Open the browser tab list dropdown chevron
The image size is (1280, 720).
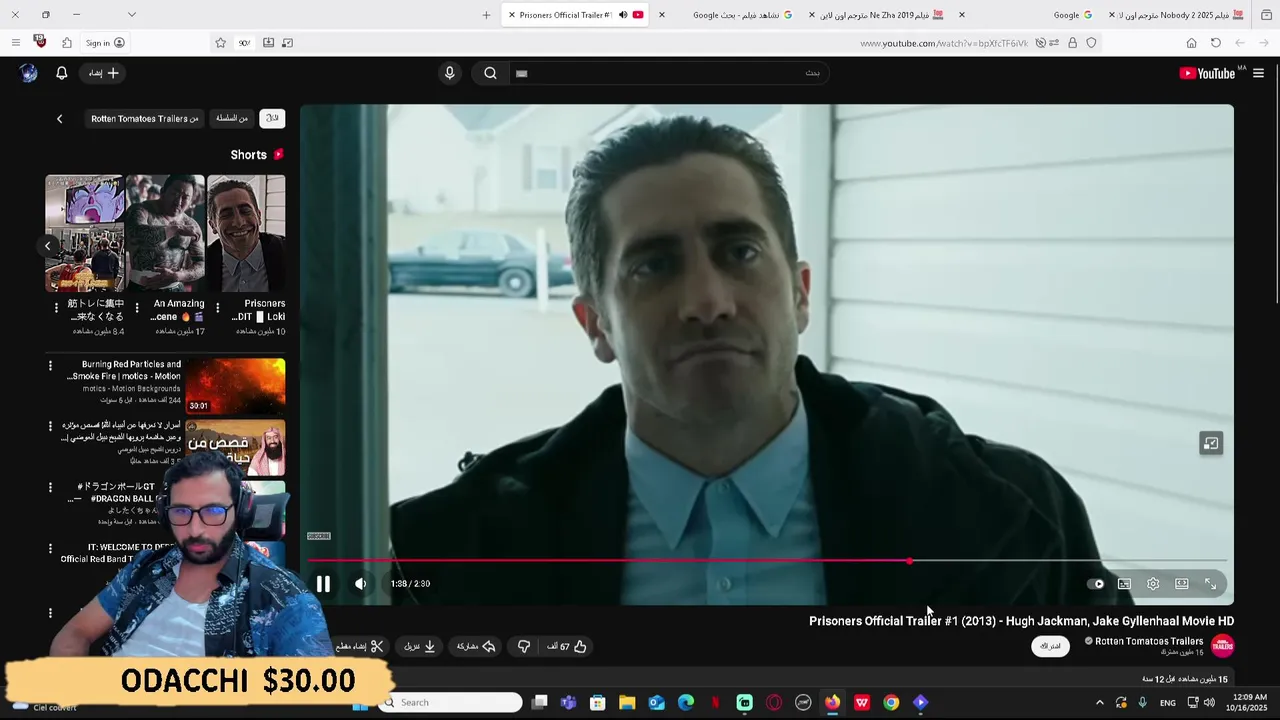click(132, 15)
